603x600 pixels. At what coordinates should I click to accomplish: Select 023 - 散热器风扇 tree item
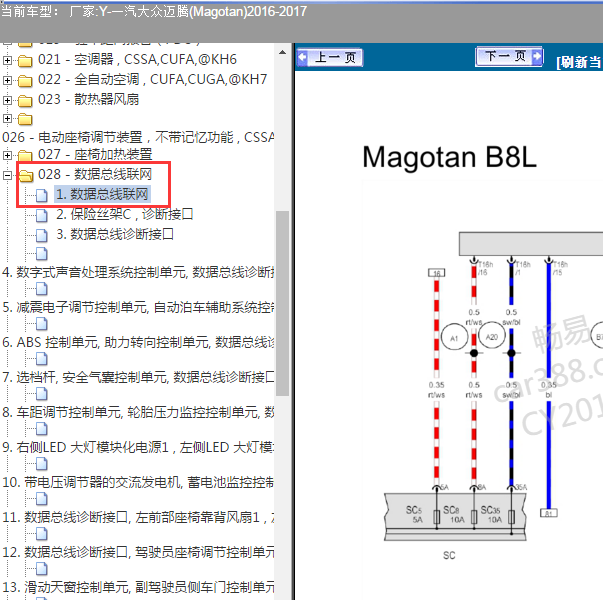88,100
